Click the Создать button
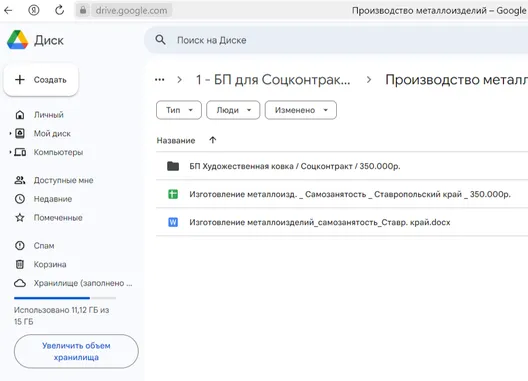 point(41,80)
